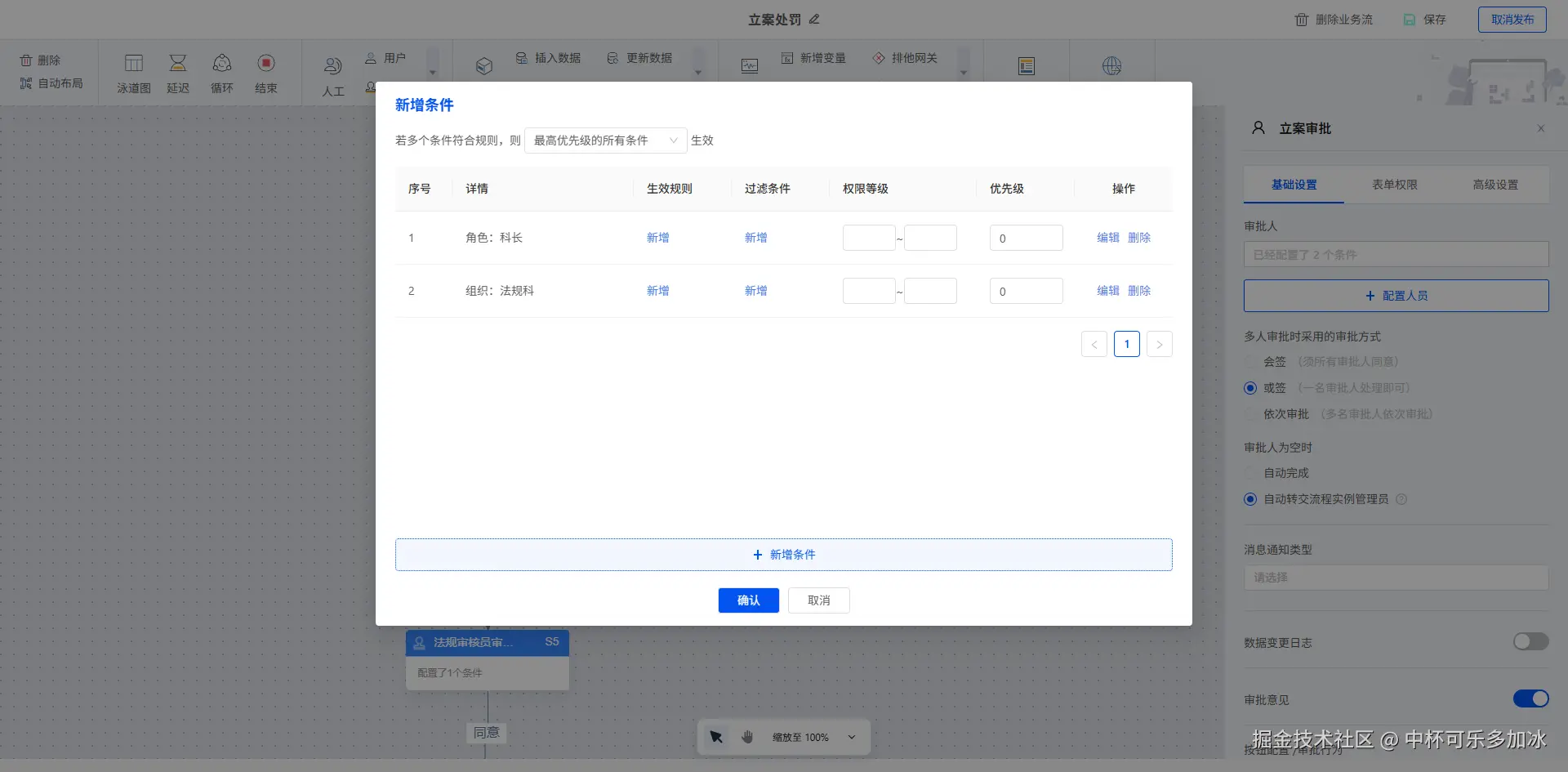The height and width of the screenshot is (772, 1568).
Task: Switch to the 表单权限 tab
Action: (1395, 185)
